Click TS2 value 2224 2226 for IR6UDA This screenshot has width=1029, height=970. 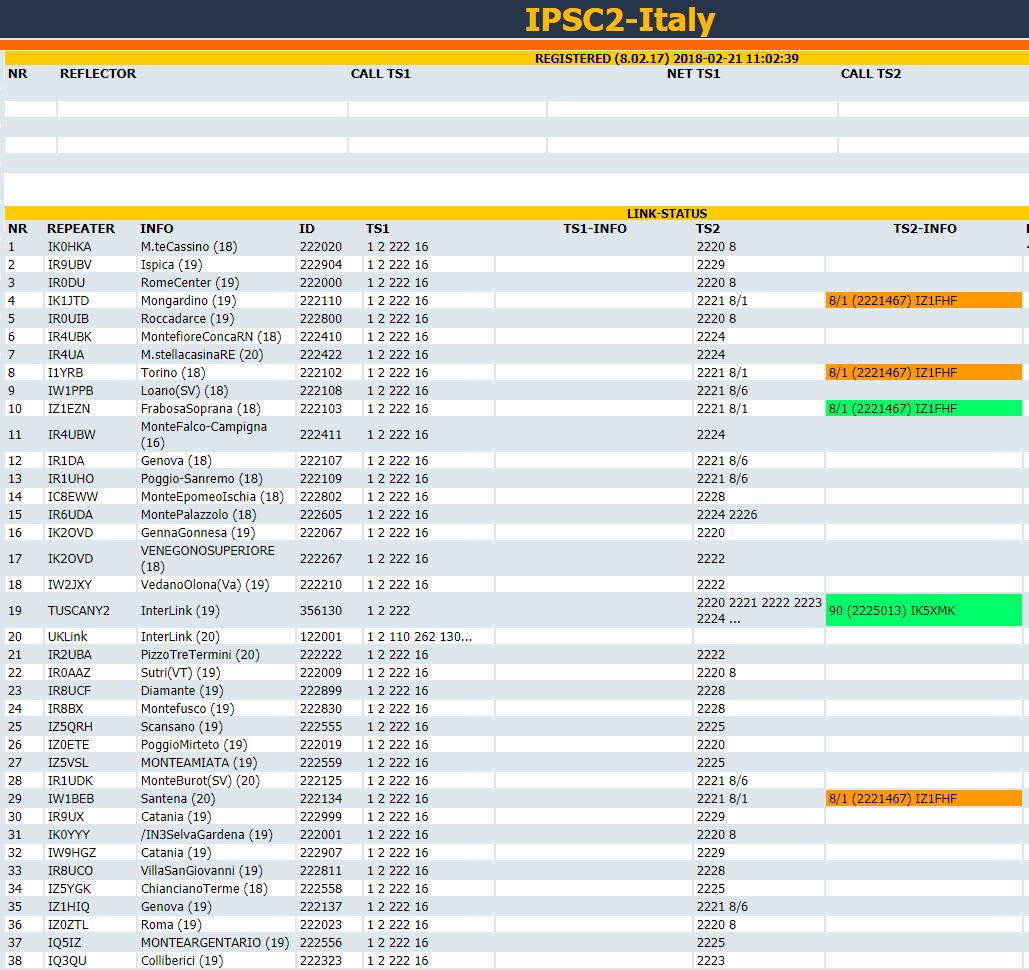tap(726, 515)
